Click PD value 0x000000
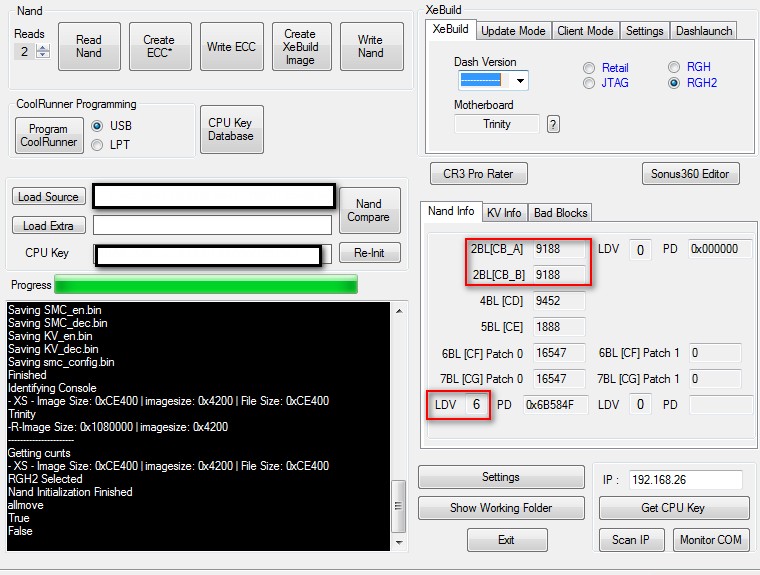Screen dimensions: 760x575 pyautogui.click(x=719, y=249)
